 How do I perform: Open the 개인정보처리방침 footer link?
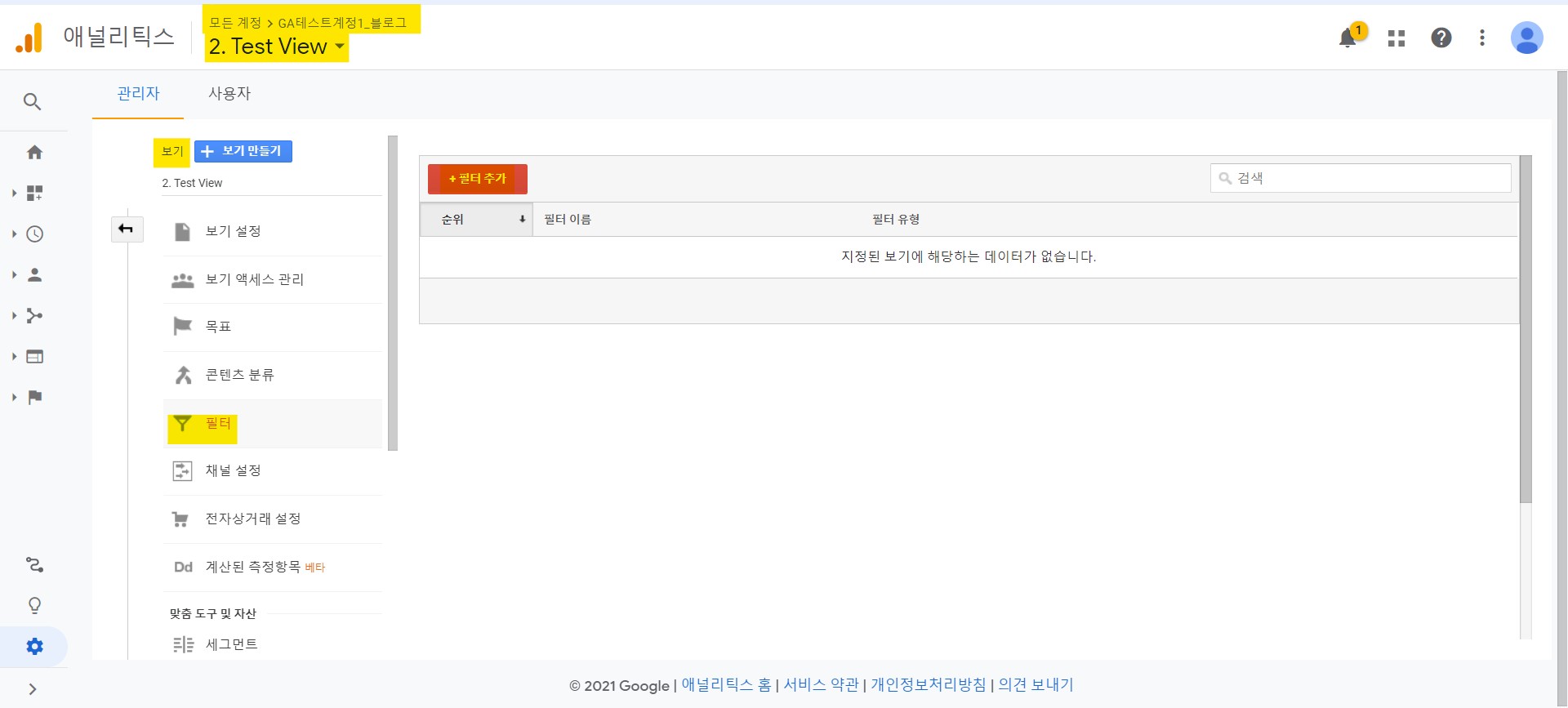(x=928, y=685)
